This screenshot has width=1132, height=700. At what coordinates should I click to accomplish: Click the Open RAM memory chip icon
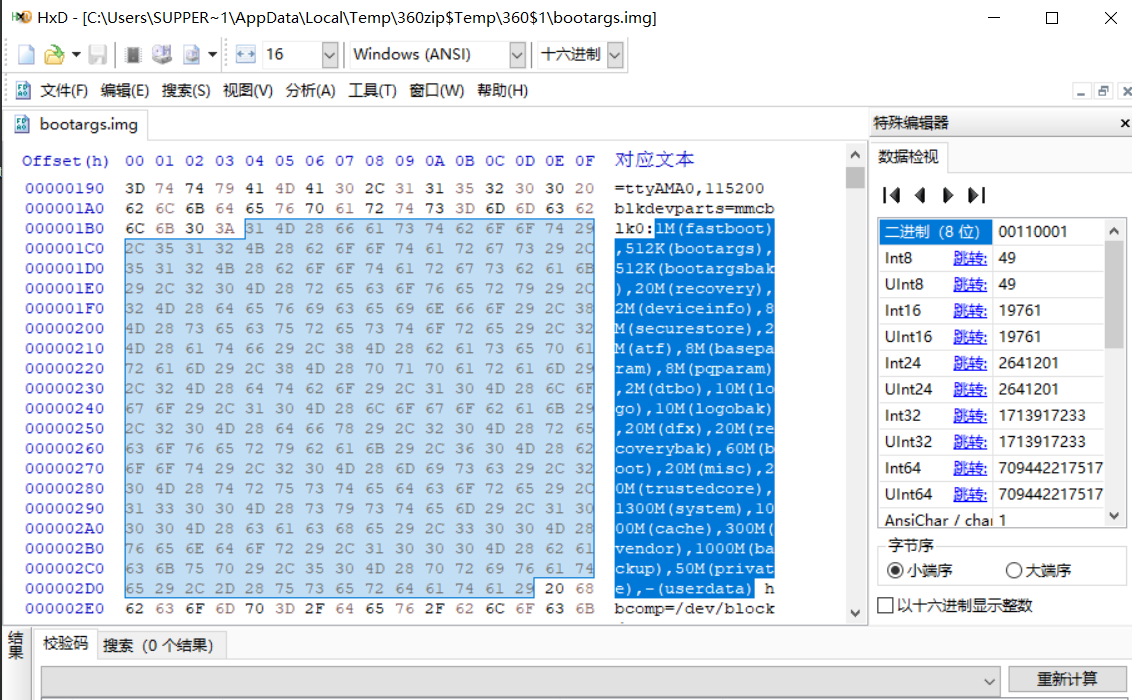tap(133, 55)
